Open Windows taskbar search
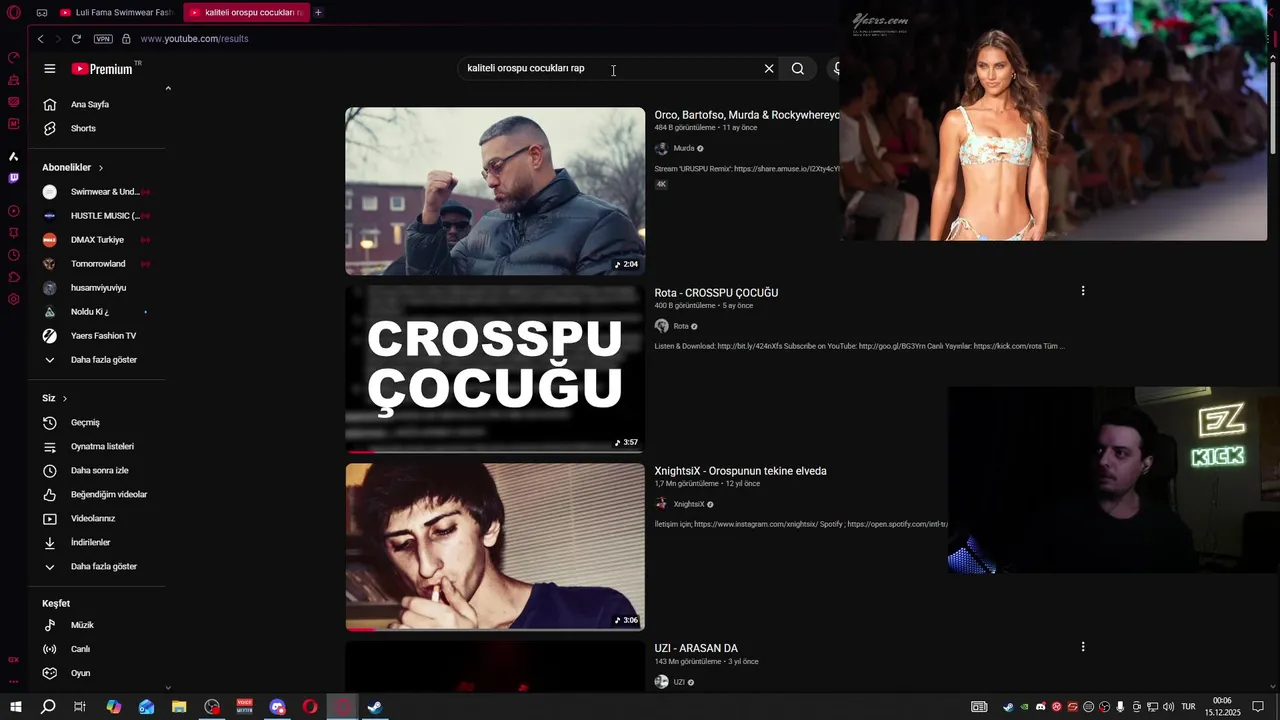 [48, 707]
